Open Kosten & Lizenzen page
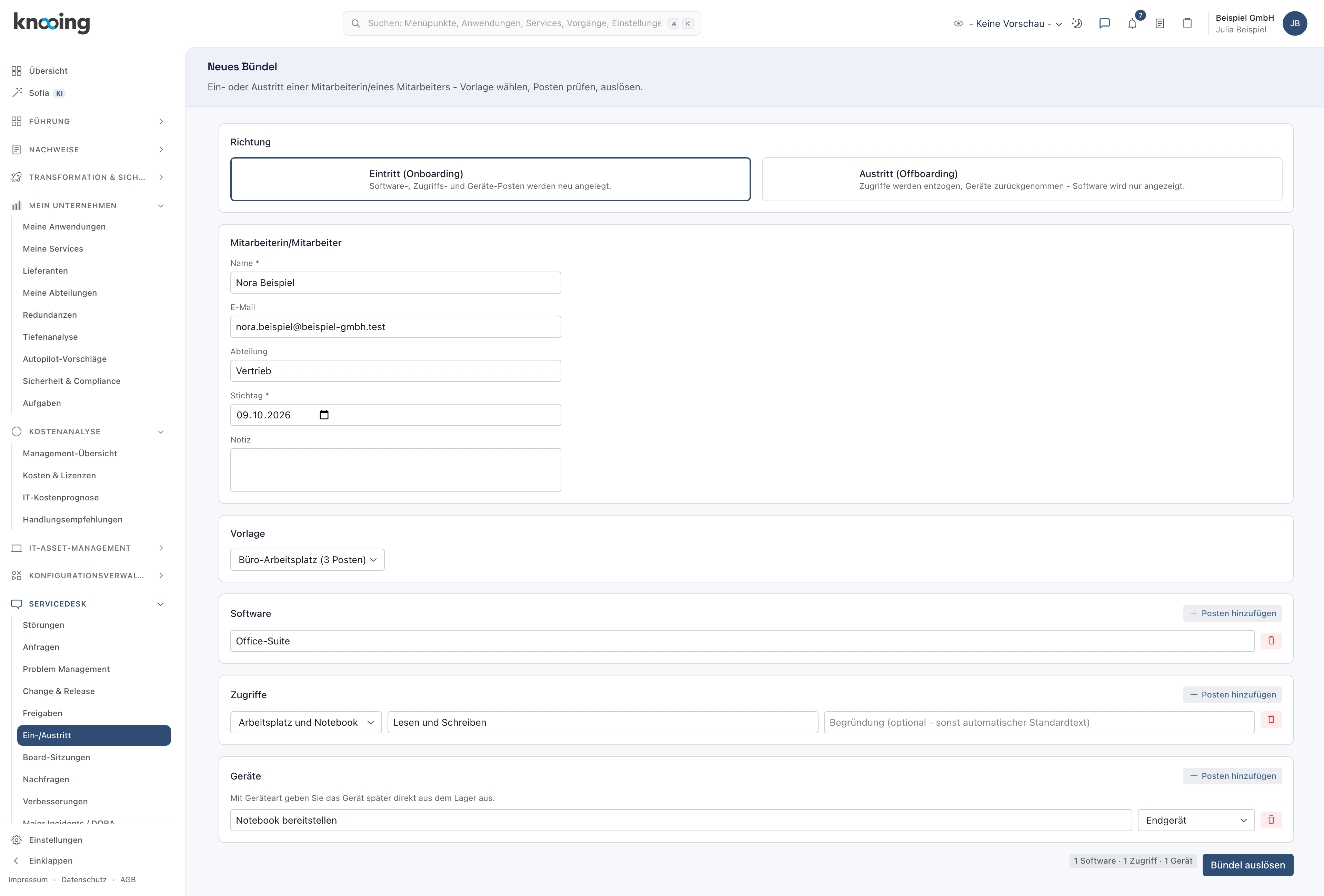Screen dimensions: 1324x896 (x=59, y=475)
